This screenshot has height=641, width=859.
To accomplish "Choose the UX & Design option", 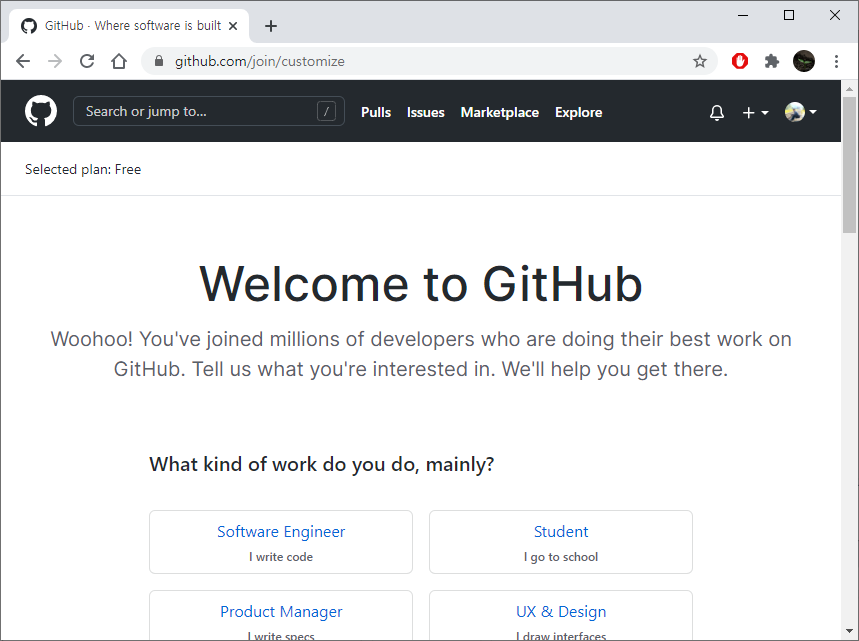I will click(561, 615).
